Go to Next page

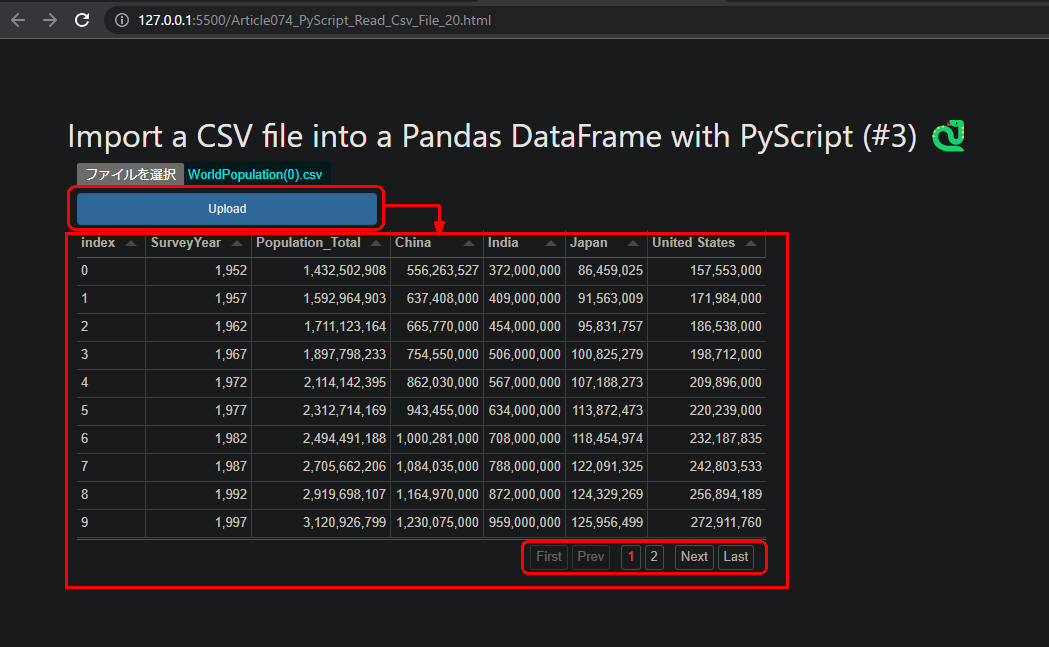click(694, 557)
